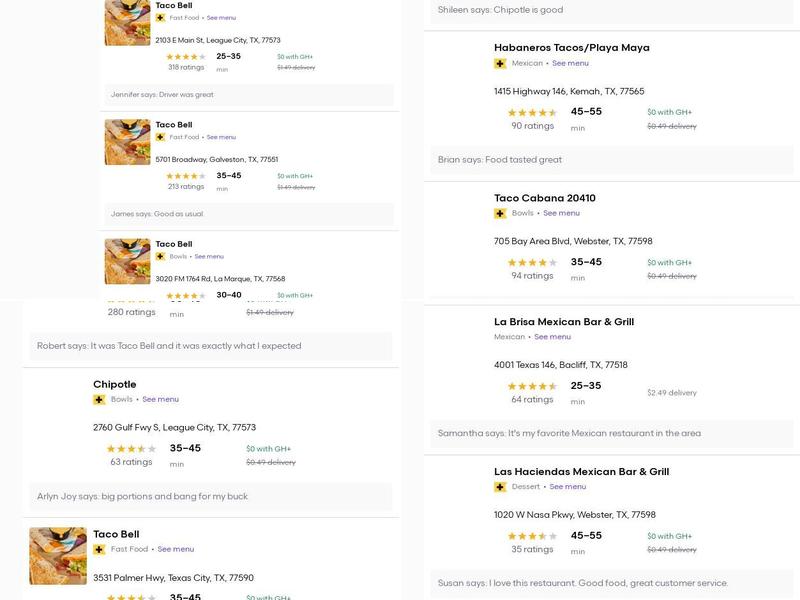
Task: Open See menu for Las Haciendas Mexican Bar & Grill
Action: (x=567, y=487)
